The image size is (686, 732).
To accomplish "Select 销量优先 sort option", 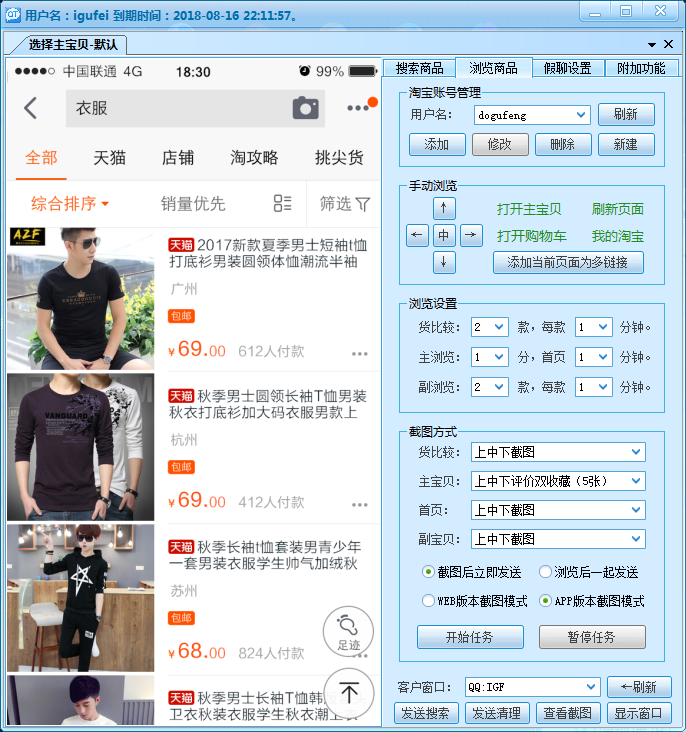I will pos(193,204).
